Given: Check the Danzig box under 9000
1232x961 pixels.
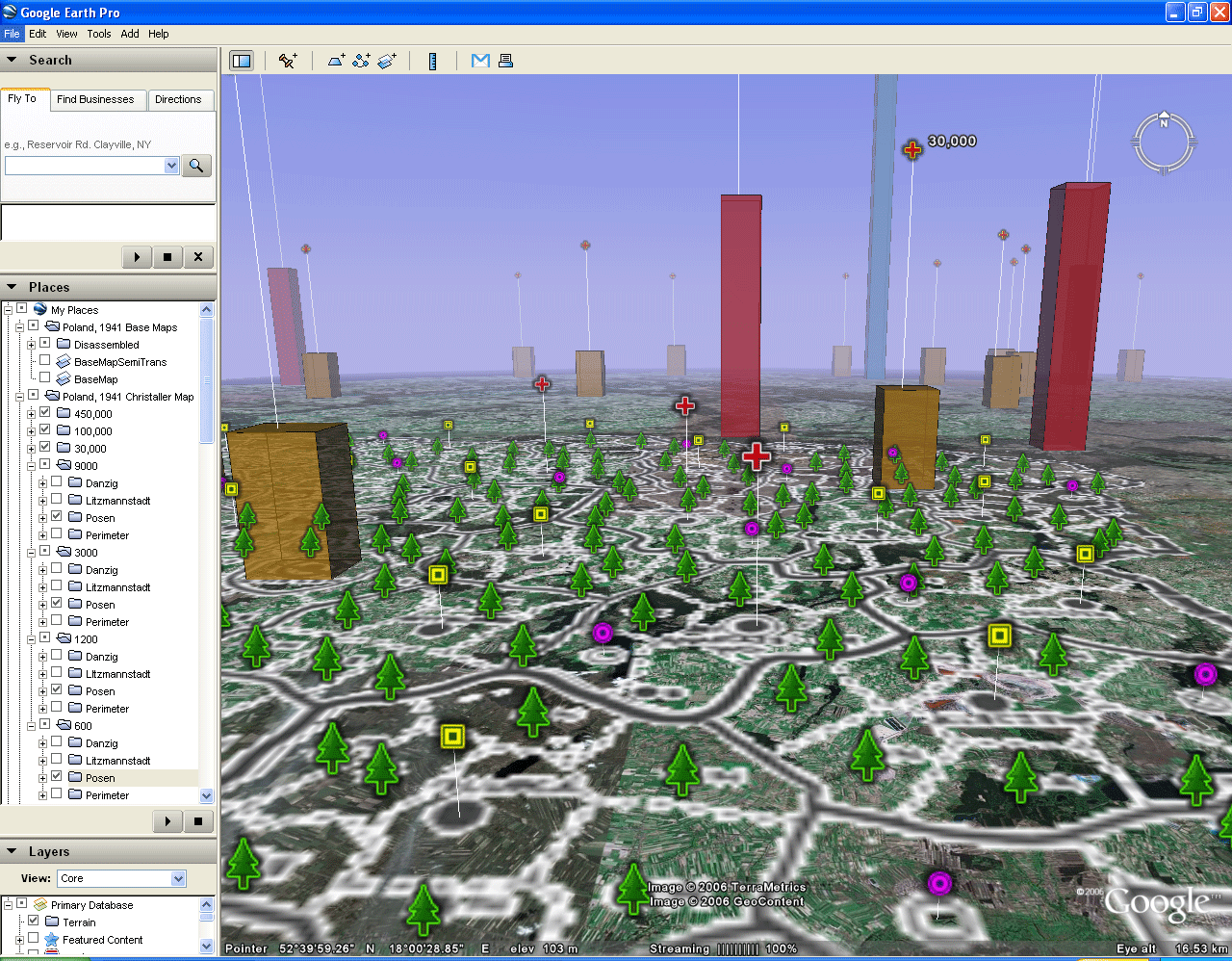Looking at the screenshot, I should 56,481.
